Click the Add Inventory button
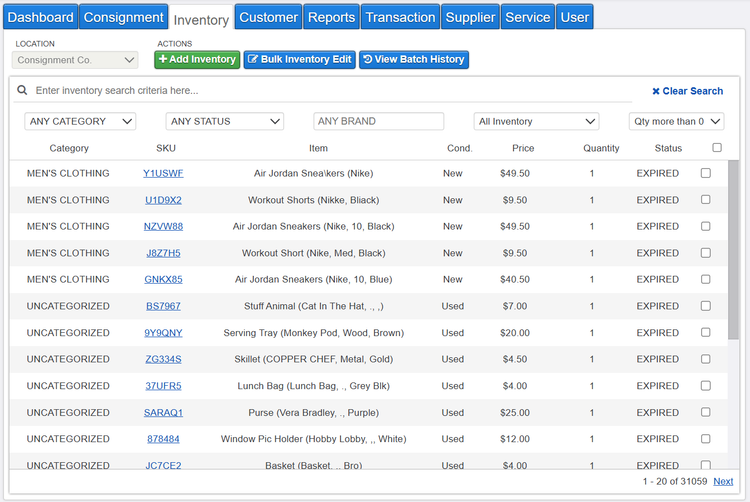750x502 pixels. click(x=197, y=60)
